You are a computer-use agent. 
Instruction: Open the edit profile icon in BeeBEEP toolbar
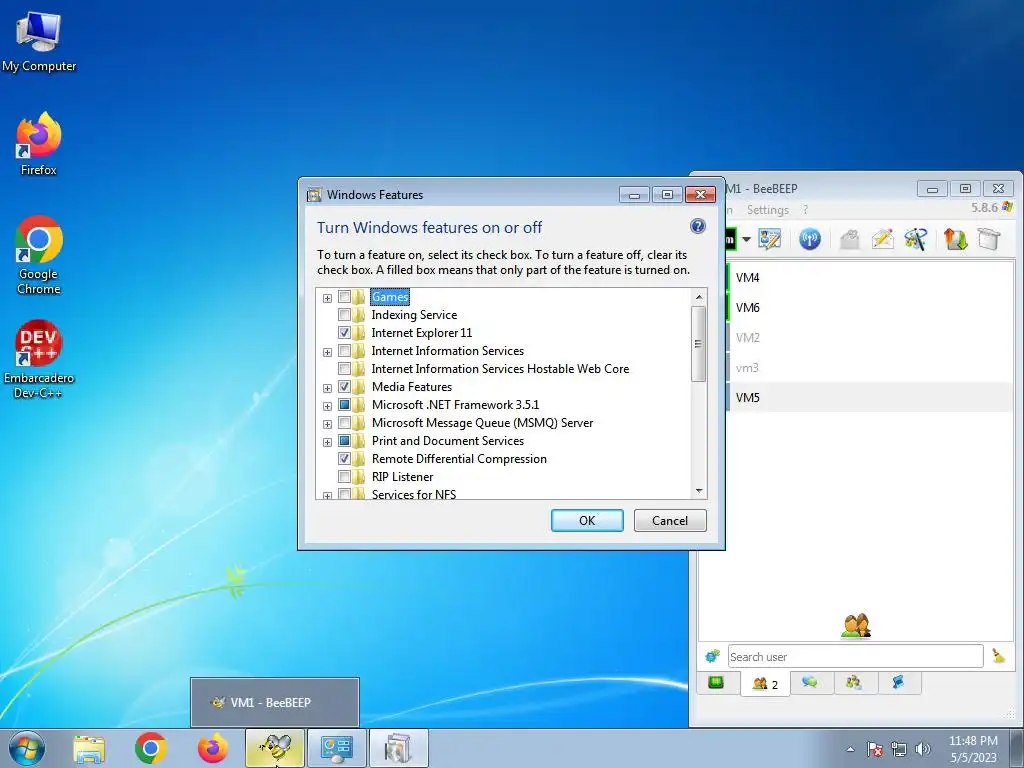coord(769,239)
